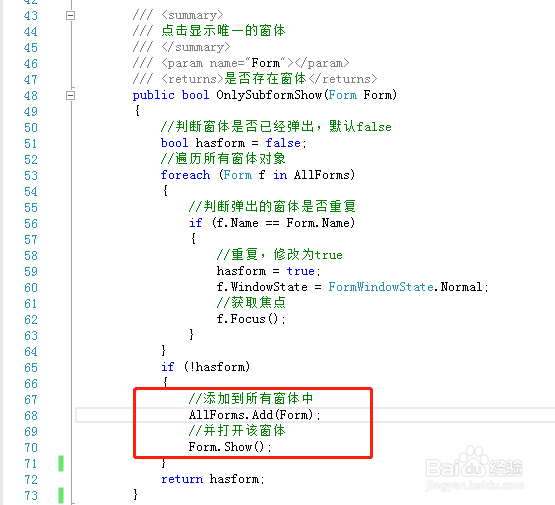
Task: Click line number 68 in the gutter
Action: 31,415
